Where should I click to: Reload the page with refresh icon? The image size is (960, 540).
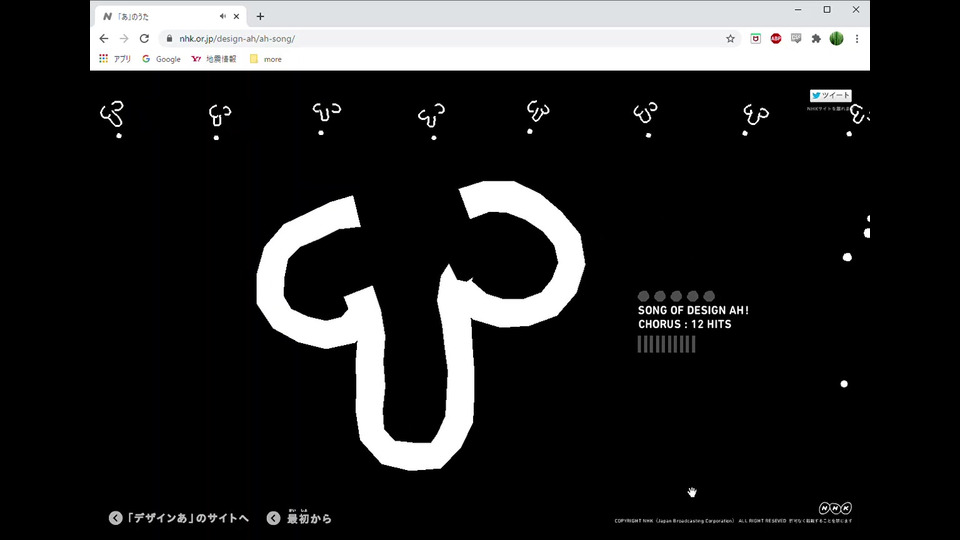click(x=144, y=39)
